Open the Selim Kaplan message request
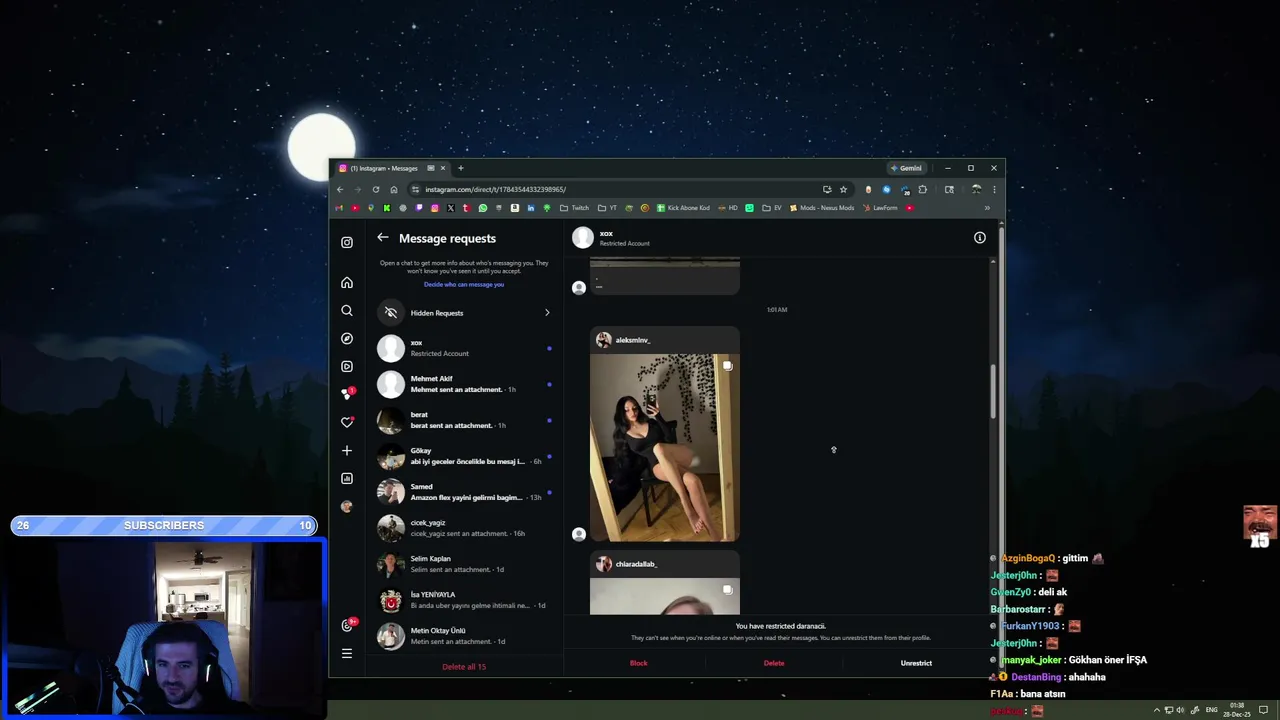Screen dimensions: 1280x720 [465, 564]
